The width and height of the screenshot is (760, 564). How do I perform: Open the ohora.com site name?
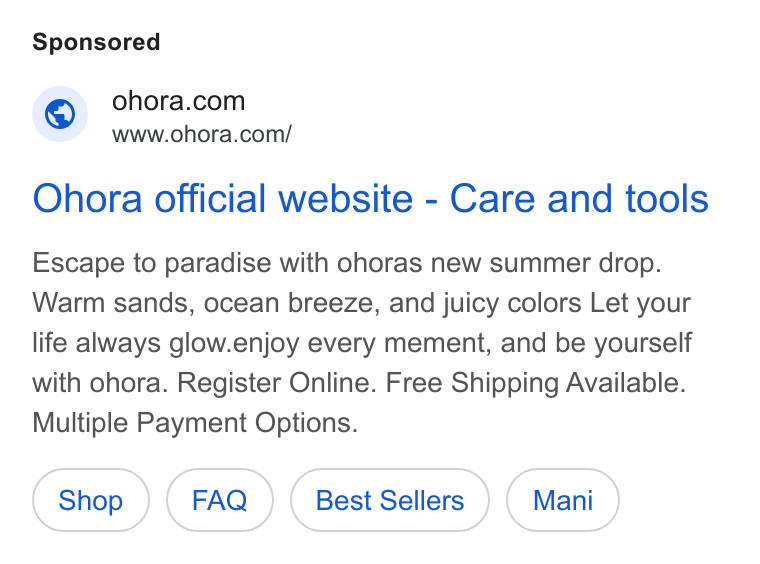178,101
